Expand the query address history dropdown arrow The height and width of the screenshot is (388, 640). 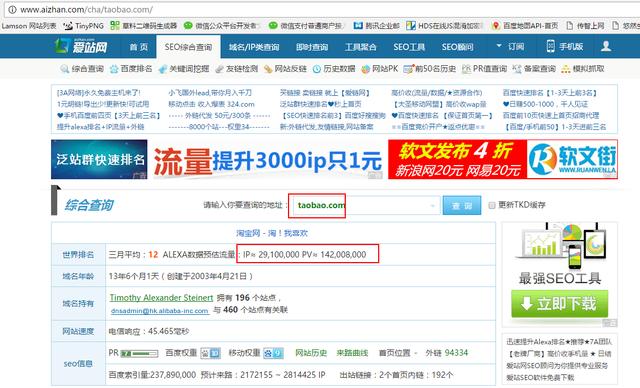432,205
